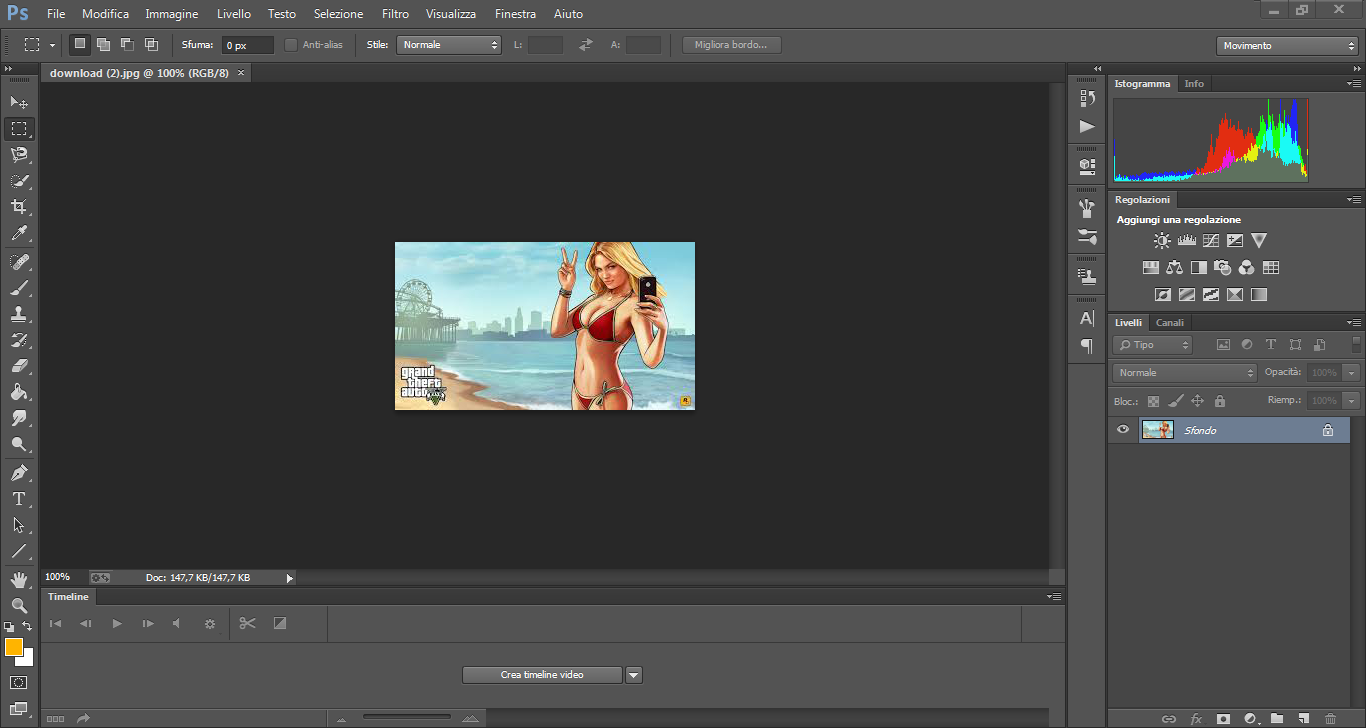Open the Livello menu

(x=234, y=14)
